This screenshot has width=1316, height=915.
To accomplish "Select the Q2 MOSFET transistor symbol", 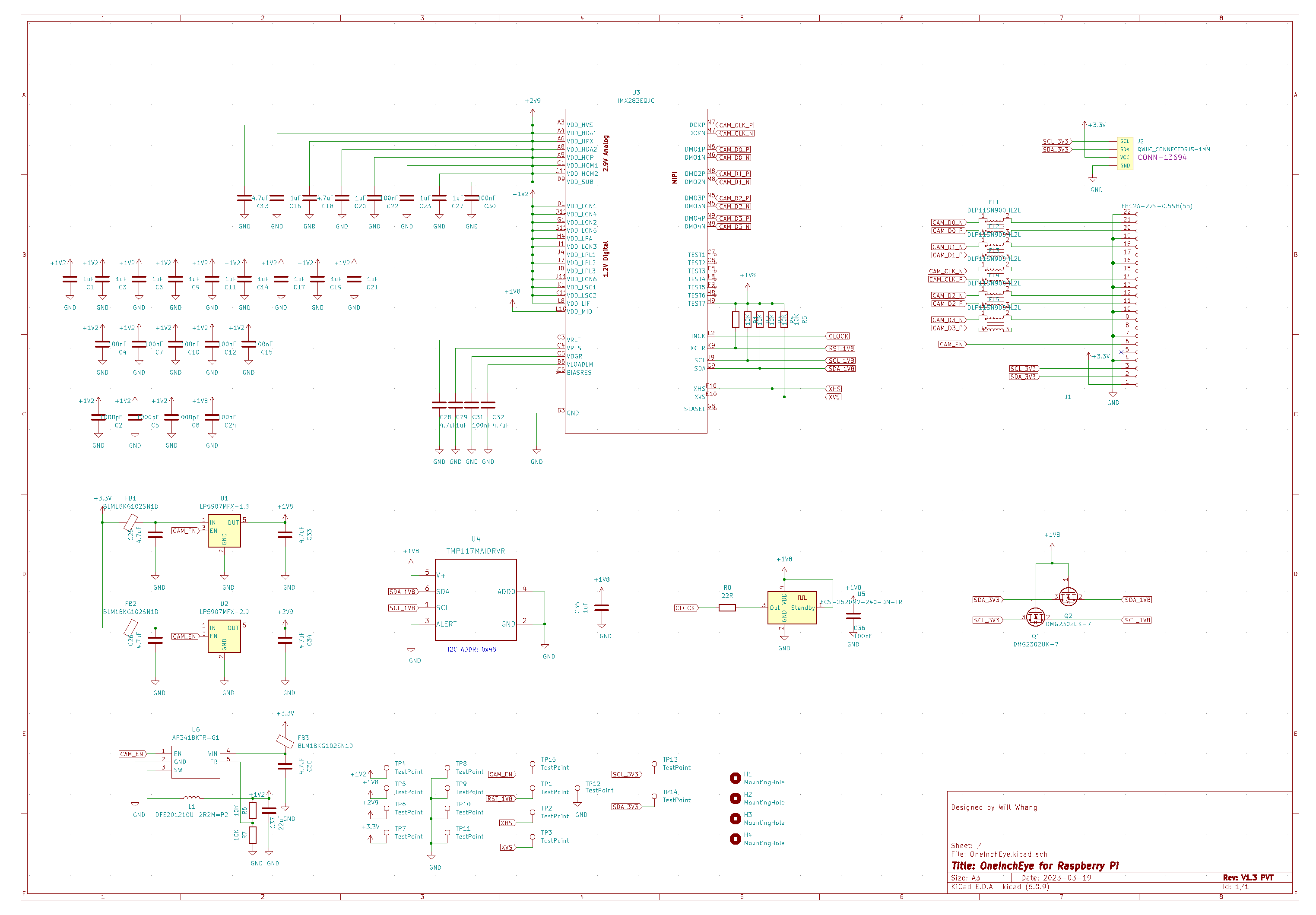I will (x=1068, y=597).
